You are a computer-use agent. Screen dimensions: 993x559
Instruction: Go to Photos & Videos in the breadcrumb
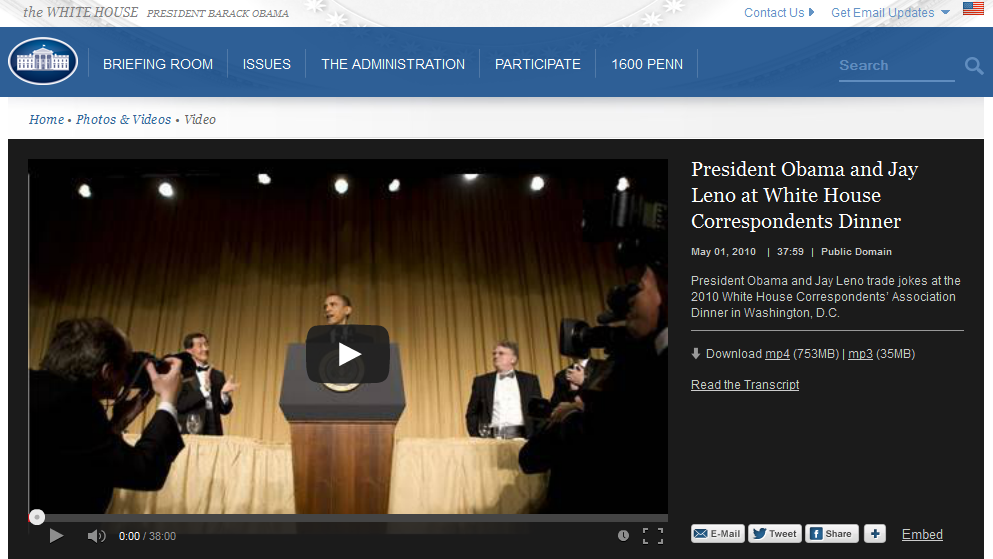pos(123,119)
